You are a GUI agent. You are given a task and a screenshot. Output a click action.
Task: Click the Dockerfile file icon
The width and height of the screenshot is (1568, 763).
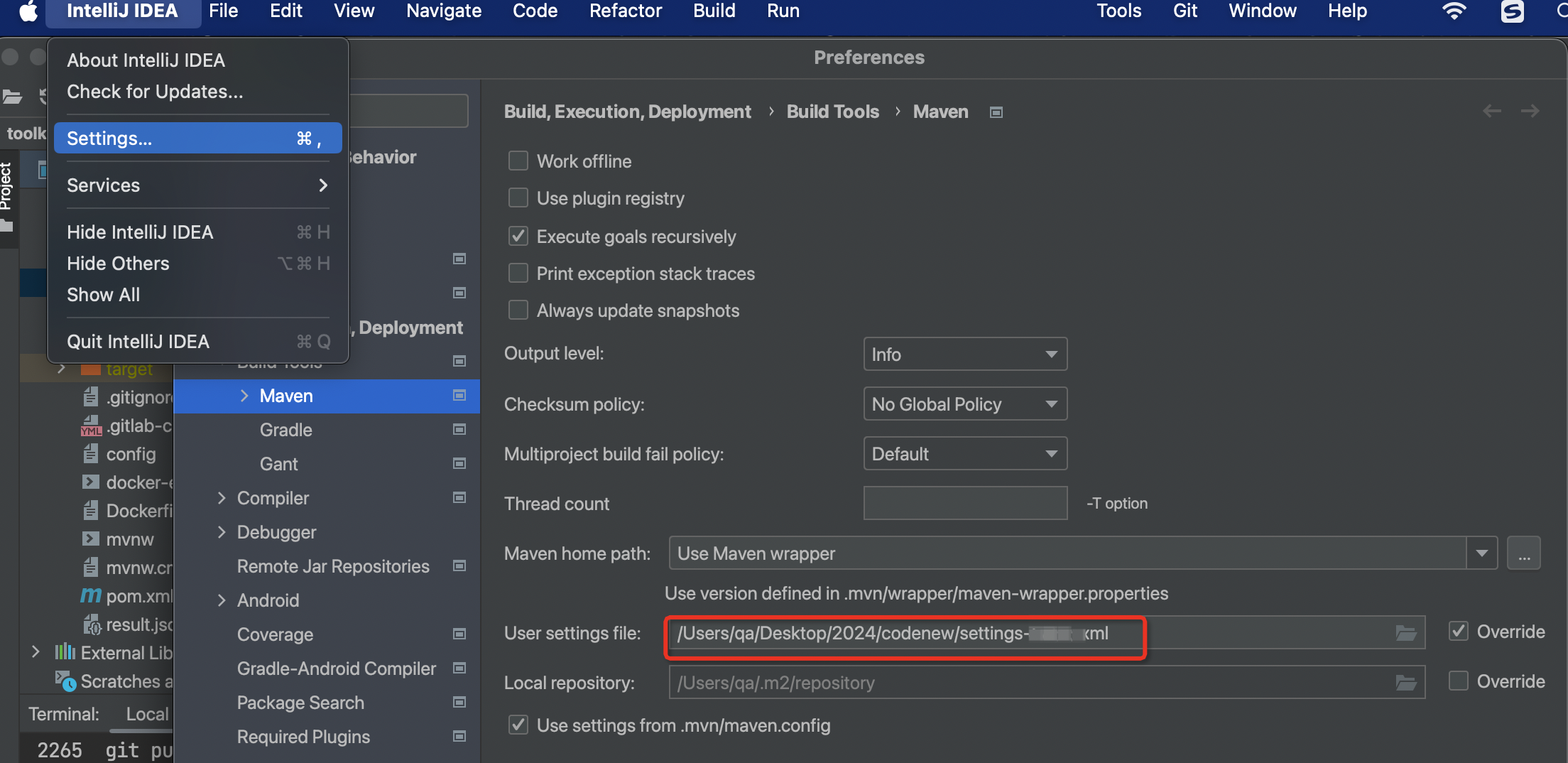[x=91, y=510]
